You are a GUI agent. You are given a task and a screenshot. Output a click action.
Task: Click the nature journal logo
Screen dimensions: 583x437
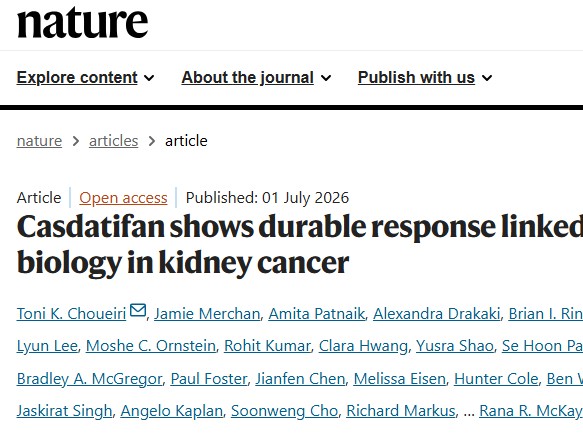click(82, 23)
